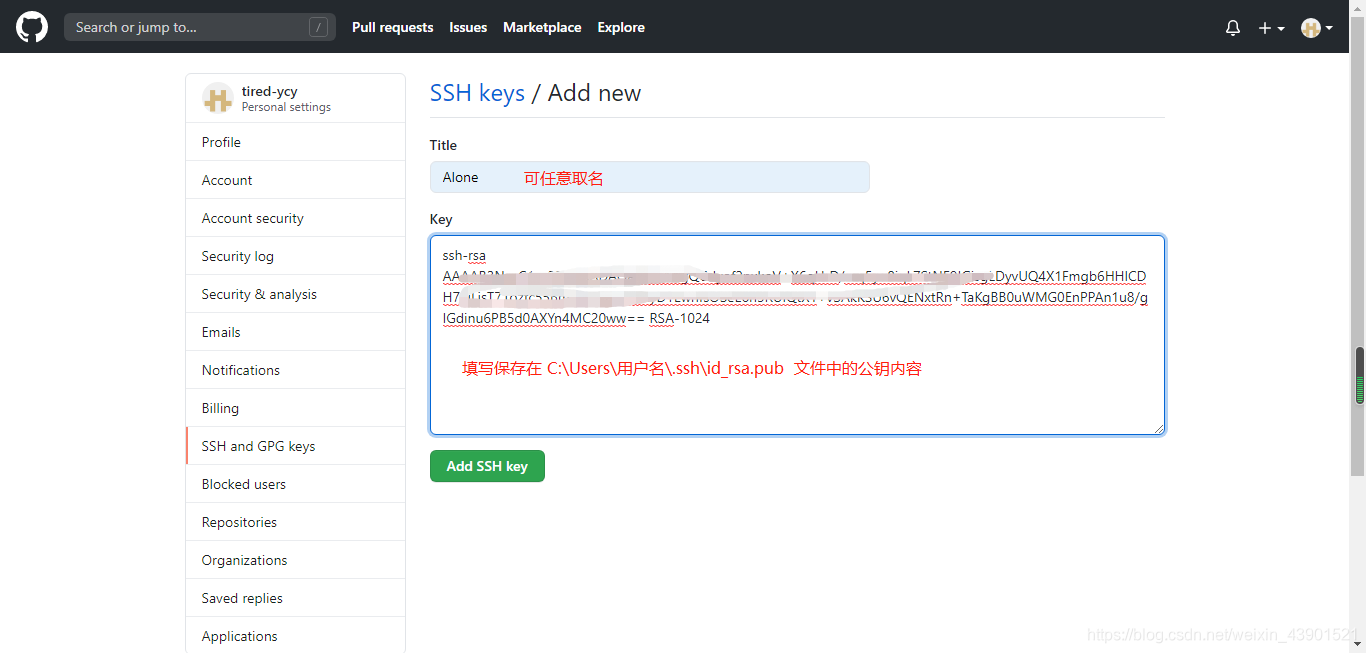Select SSH and GPG keys in sidebar

pyautogui.click(x=296, y=446)
